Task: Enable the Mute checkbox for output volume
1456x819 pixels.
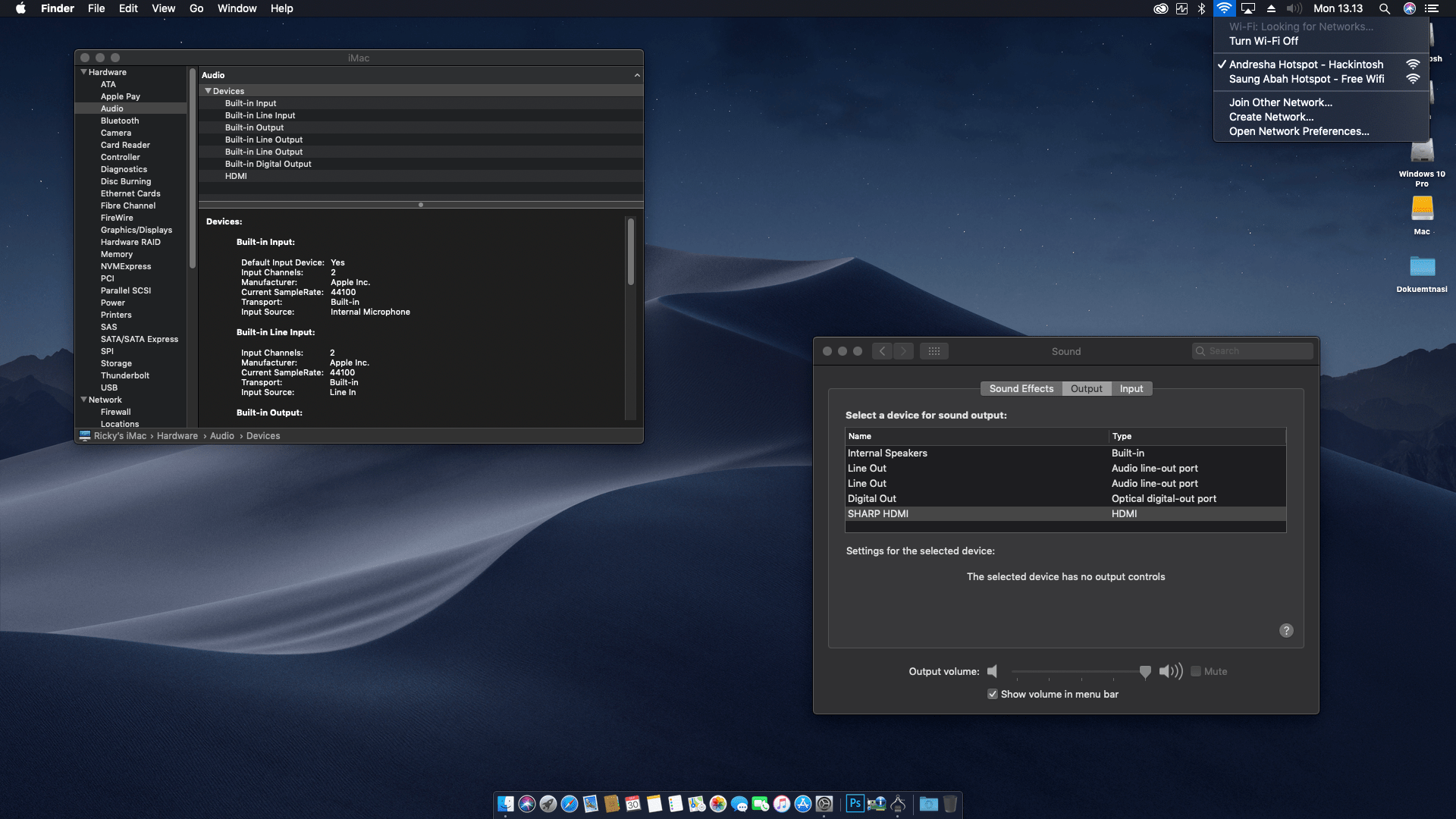Action: 1197,671
